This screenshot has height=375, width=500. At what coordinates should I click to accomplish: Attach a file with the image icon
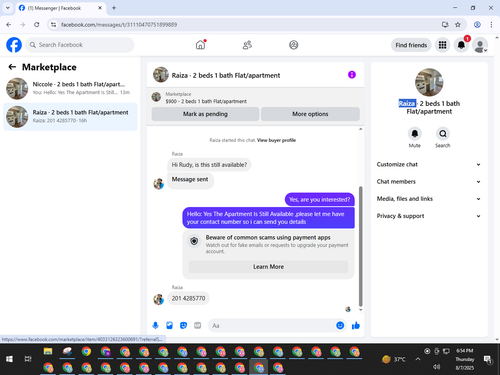click(169, 325)
